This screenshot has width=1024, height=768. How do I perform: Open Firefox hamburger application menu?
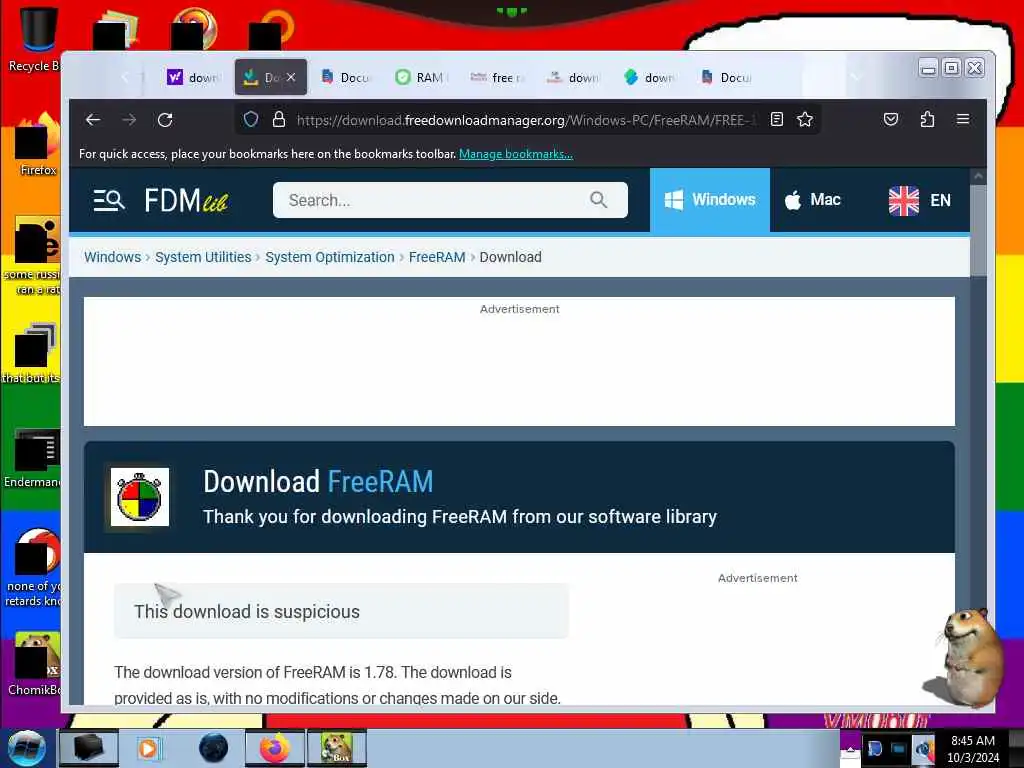tap(963, 120)
